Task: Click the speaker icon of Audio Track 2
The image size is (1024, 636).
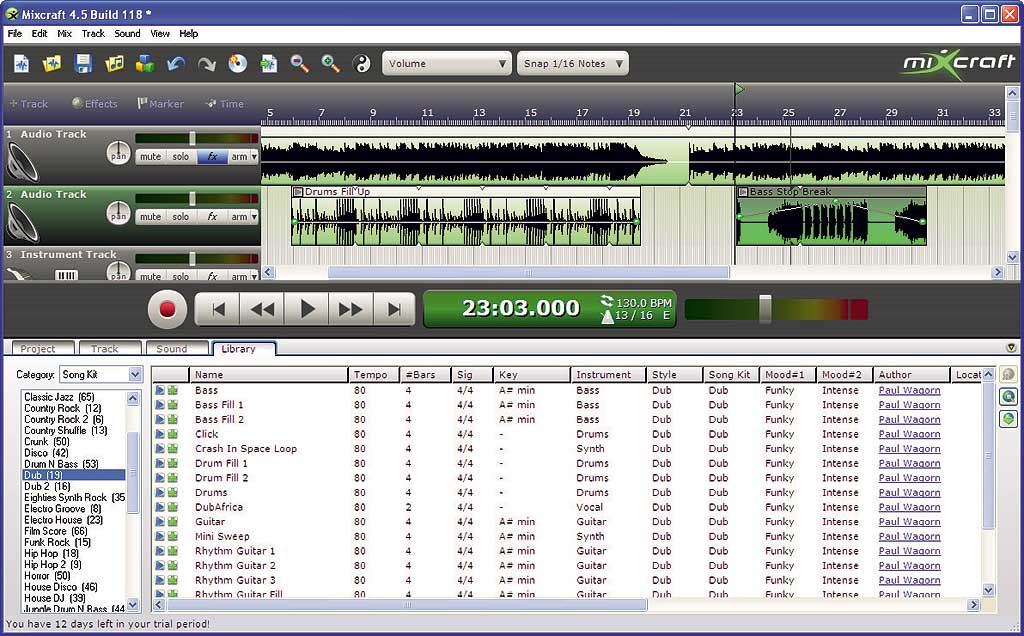Action: point(23,222)
